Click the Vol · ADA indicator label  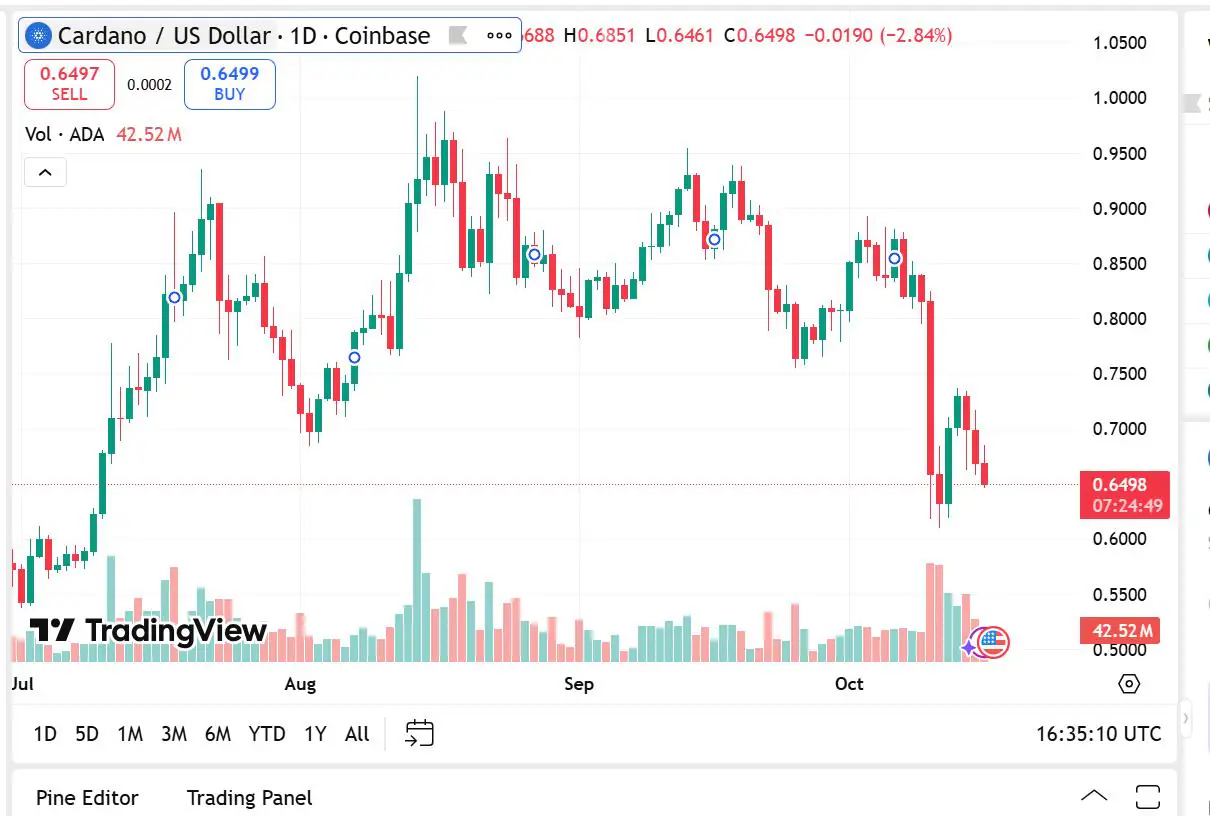[x=64, y=134]
